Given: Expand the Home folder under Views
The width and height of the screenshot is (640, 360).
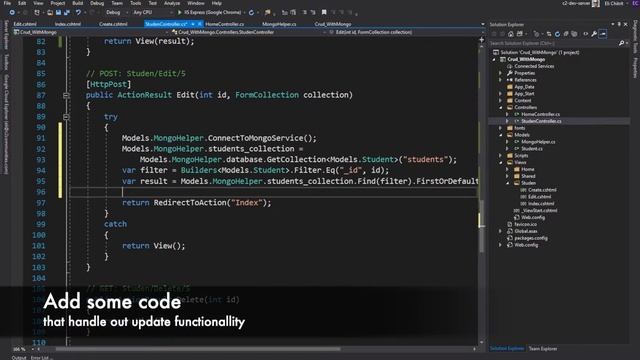Looking at the screenshot, I should pos(507,169).
